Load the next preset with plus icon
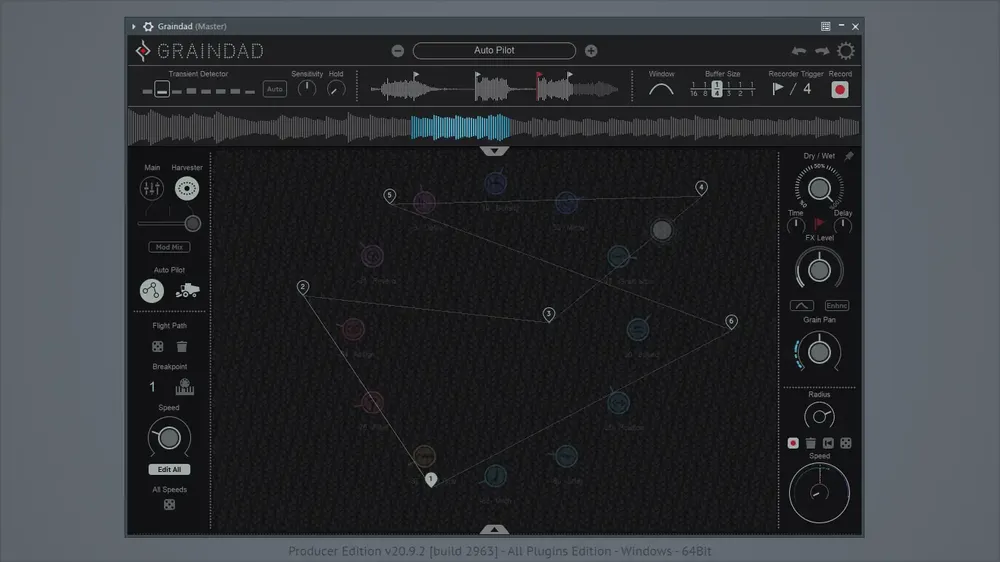This screenshot has width=1000, height=562. pos(591,51)
